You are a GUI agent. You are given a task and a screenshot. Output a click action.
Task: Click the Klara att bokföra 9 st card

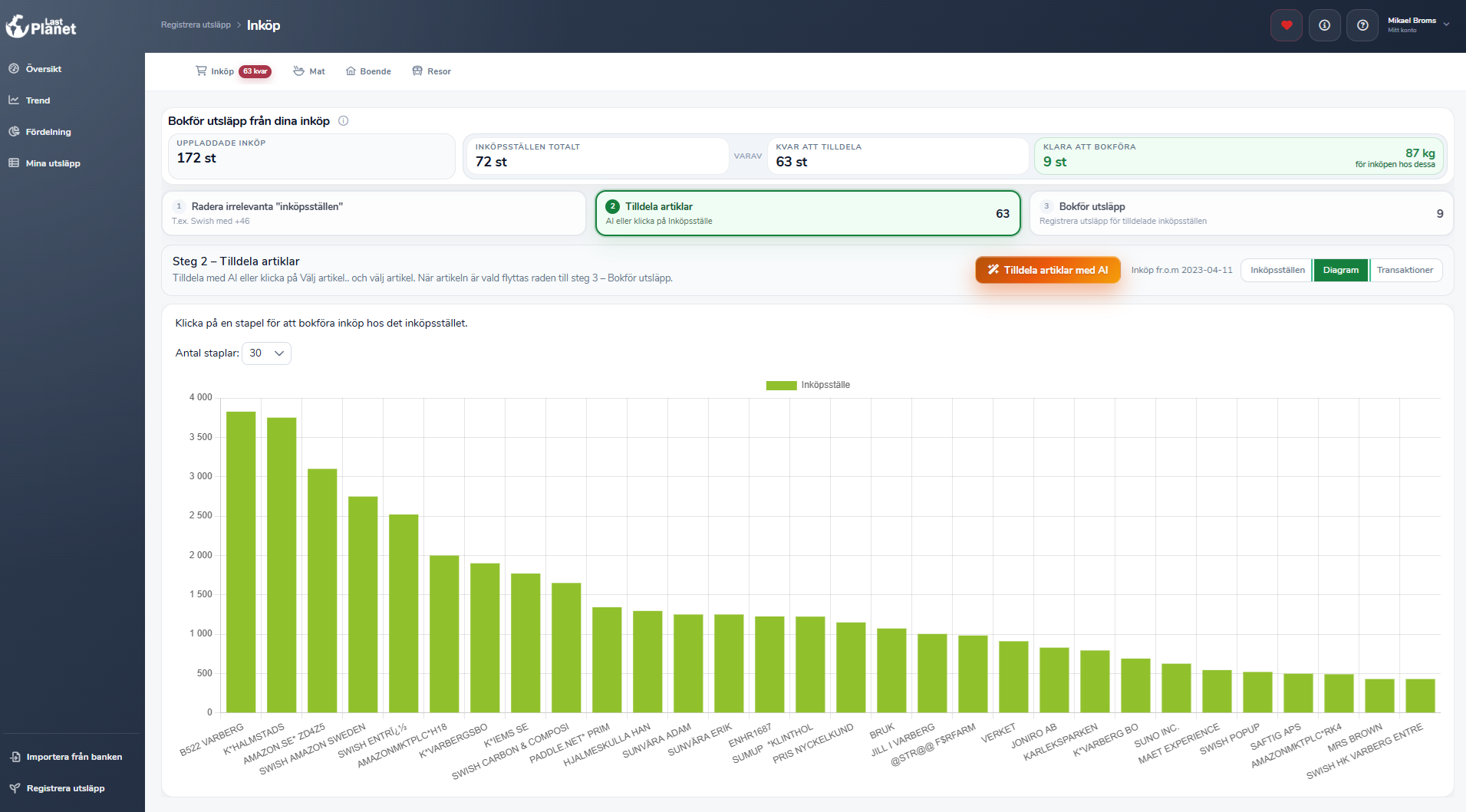[x=1240, y=156]
